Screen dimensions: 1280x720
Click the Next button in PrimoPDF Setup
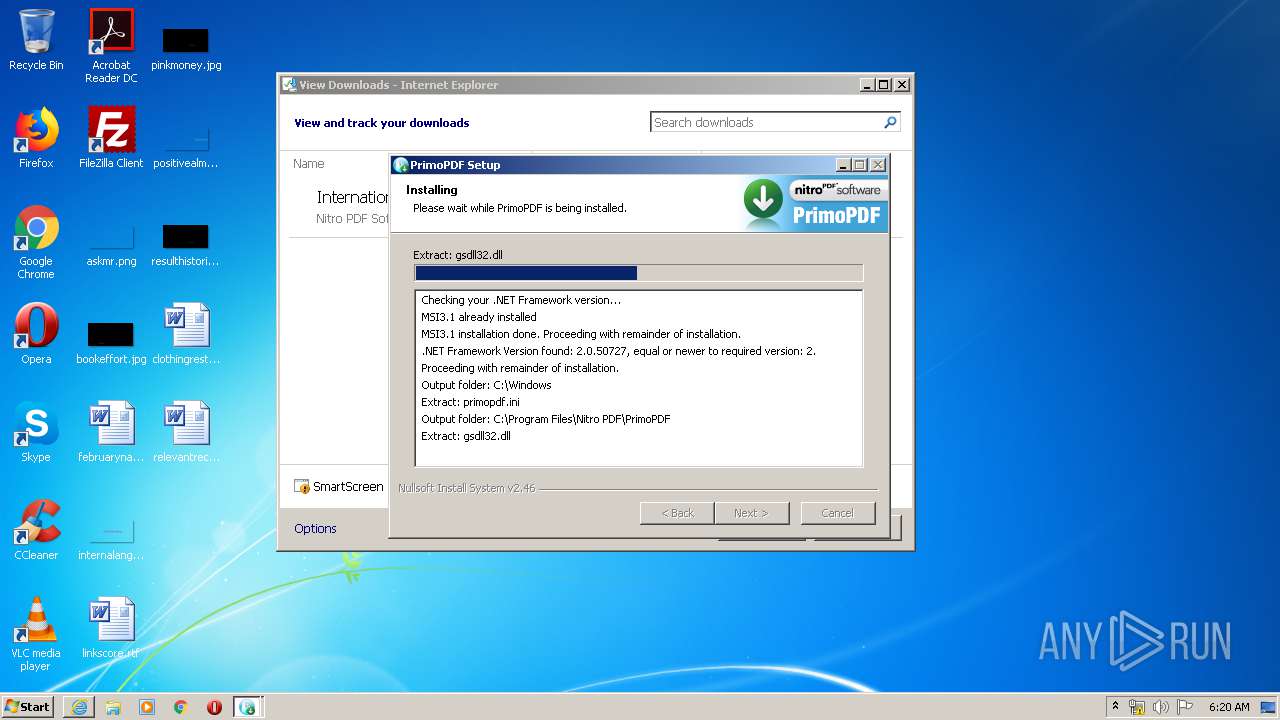click(x=752, y=513)
